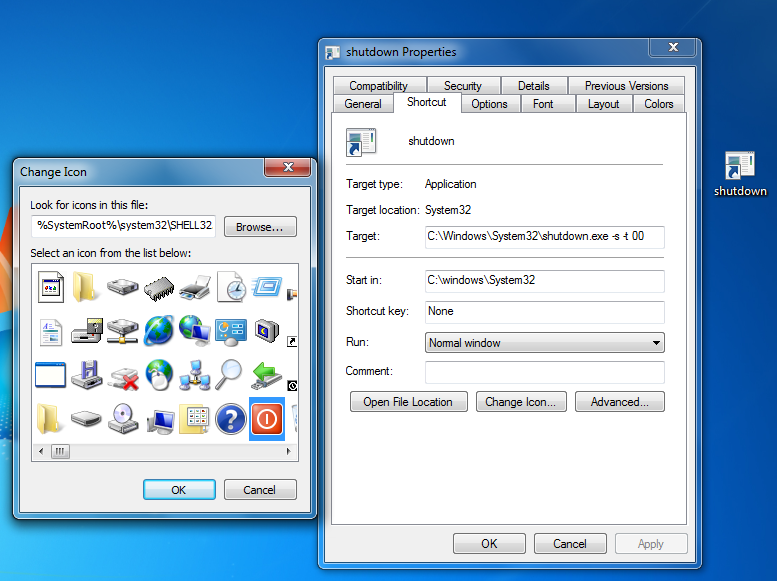Close the Change Icon dialog
Viewport: 777px width, 581px height.
click(x=288, y=167)
